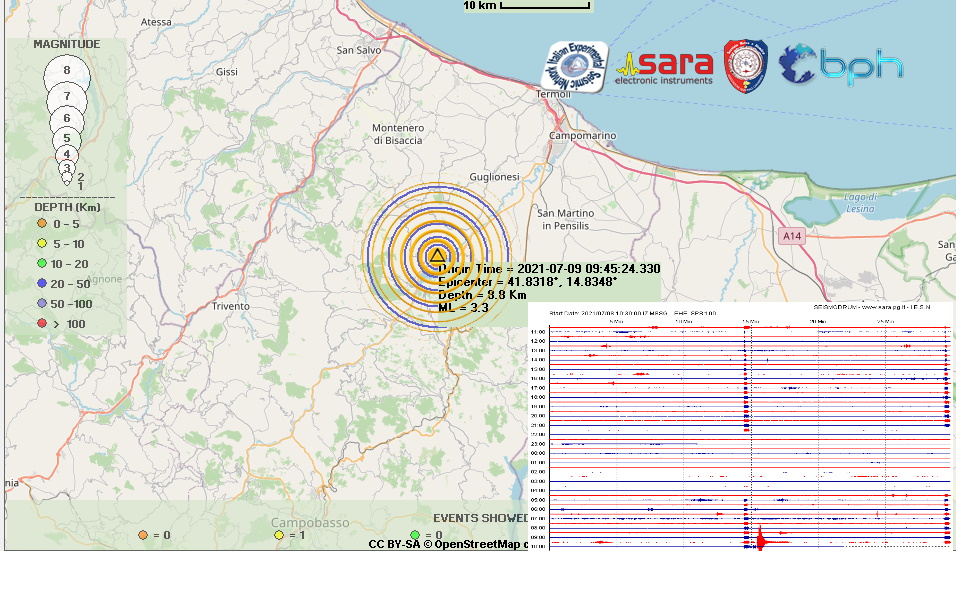Click the bph globe logo
956x600 pixels.
coord(841,65)
